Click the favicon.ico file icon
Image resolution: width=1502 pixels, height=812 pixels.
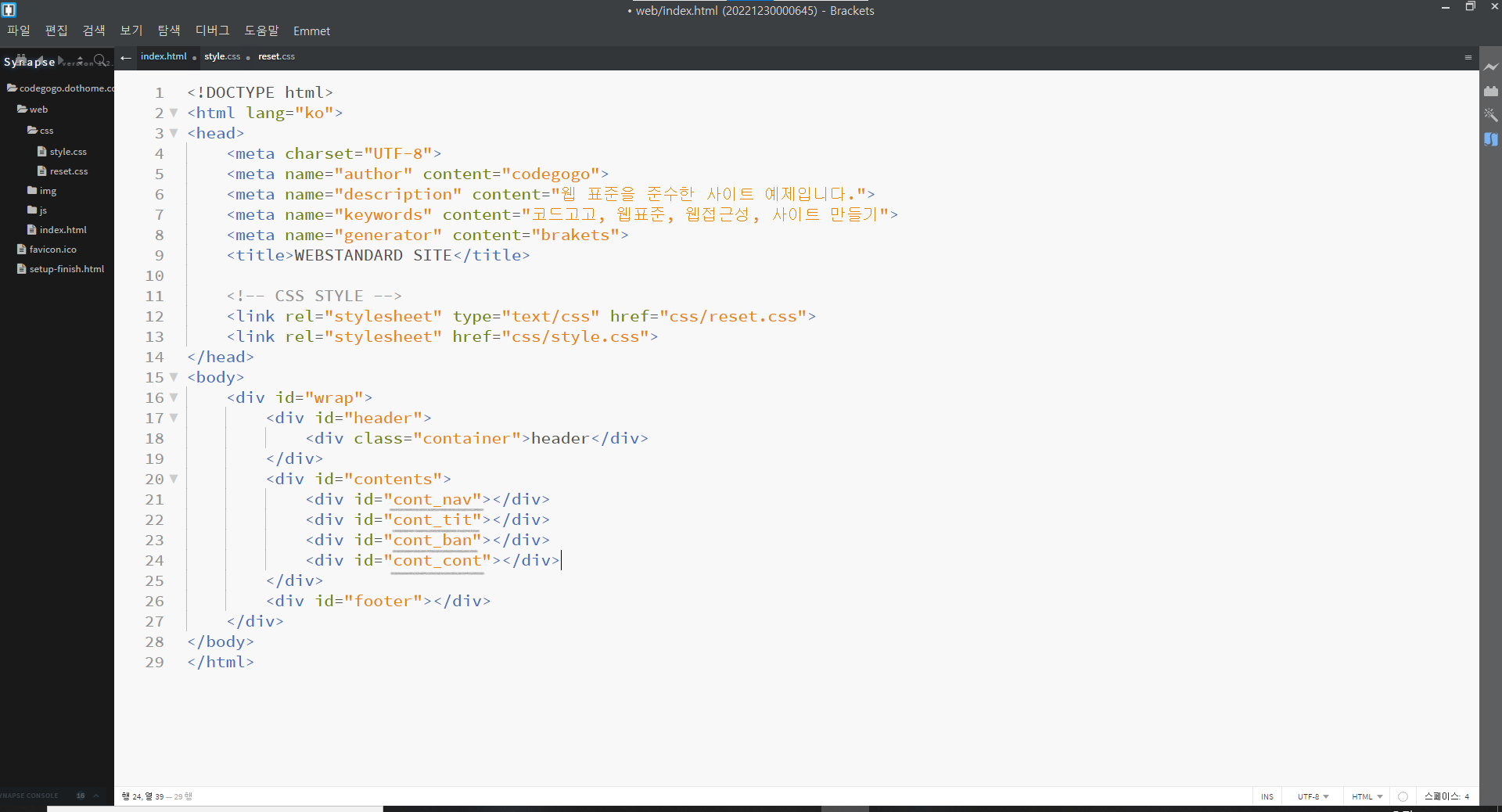tap(22, 250)
